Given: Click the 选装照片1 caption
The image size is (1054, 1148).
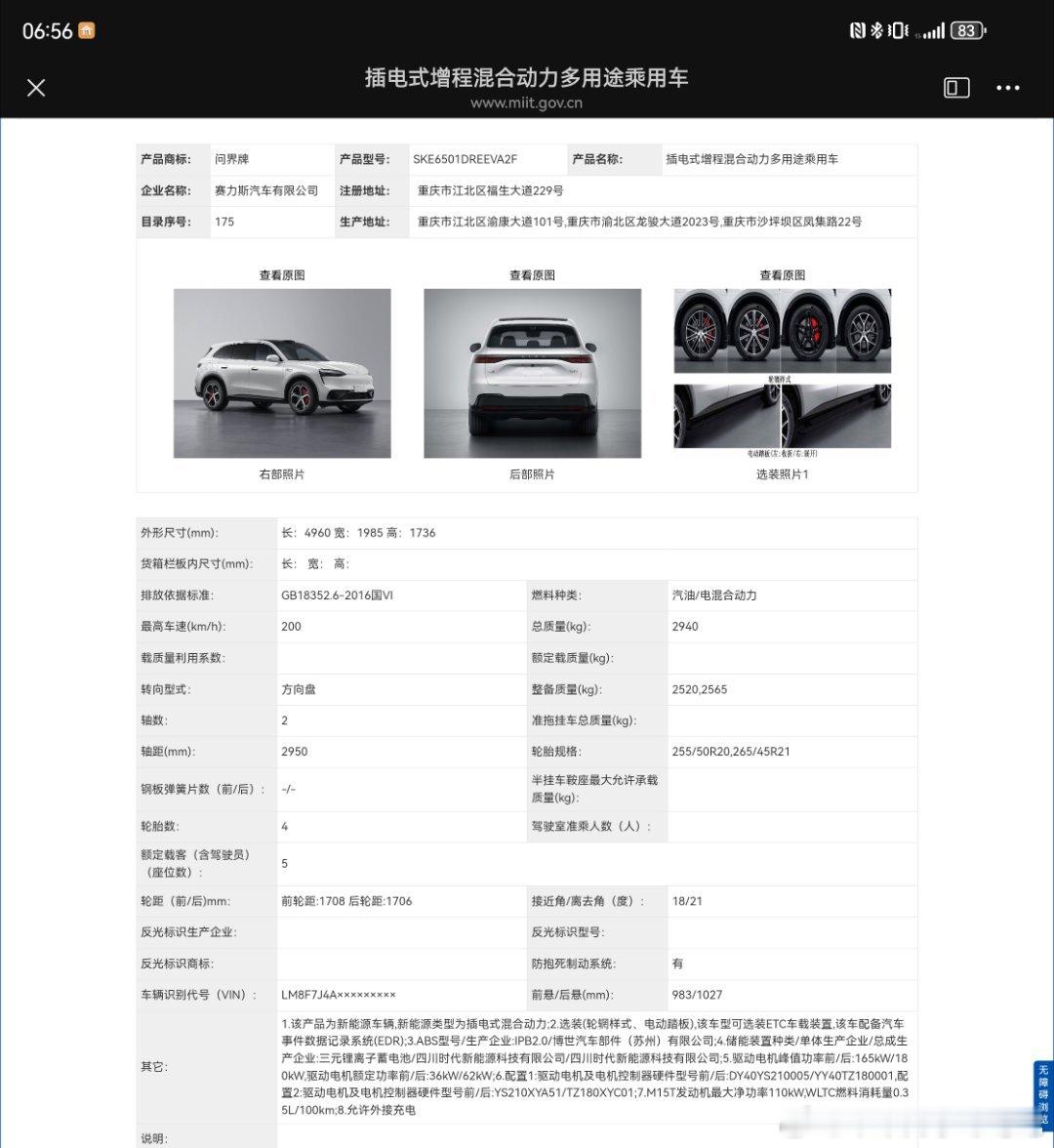Looking at the screenshot, I should pos(783,474).
